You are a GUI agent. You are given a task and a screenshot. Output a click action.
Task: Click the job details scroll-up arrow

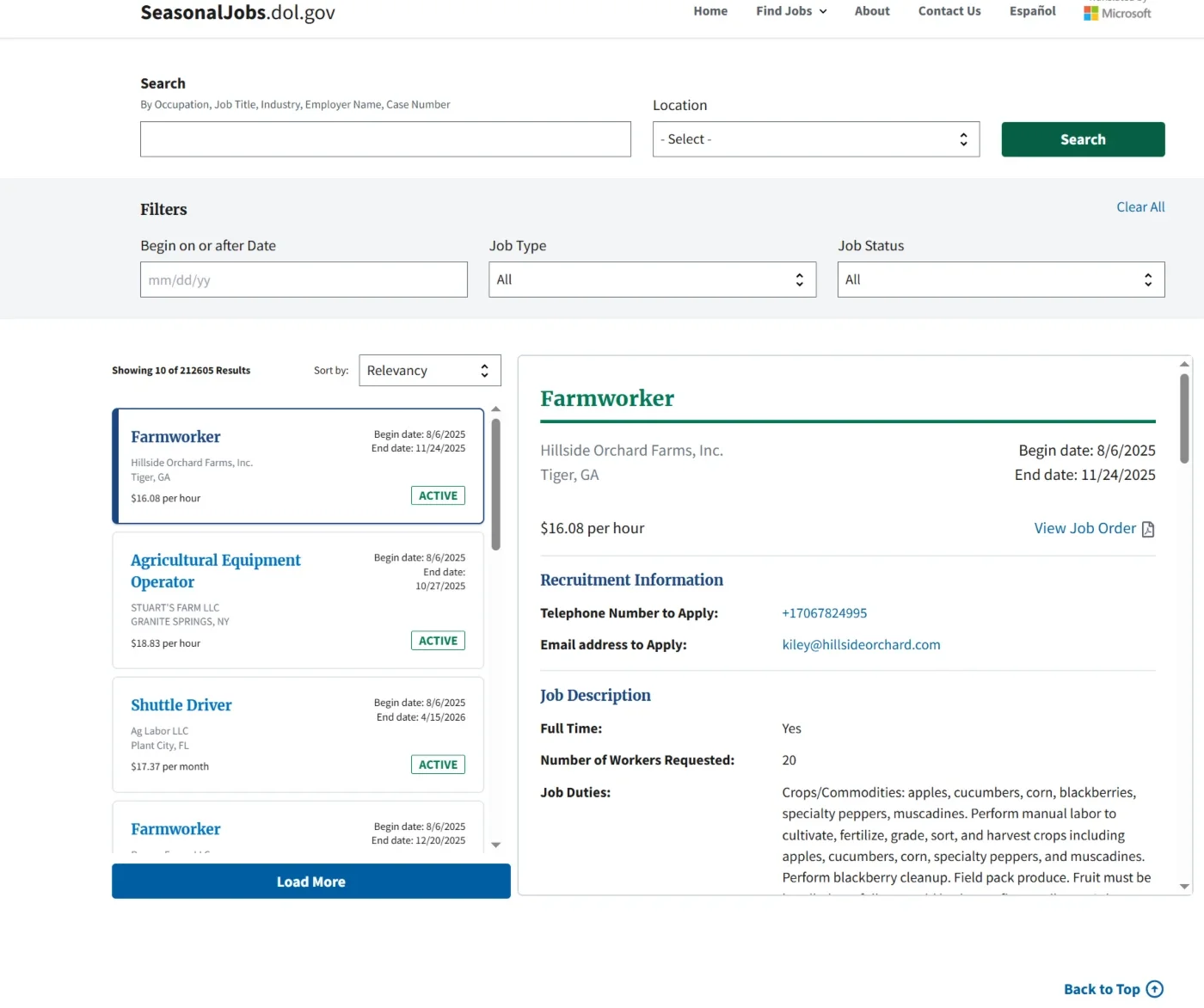[1184, 364]
